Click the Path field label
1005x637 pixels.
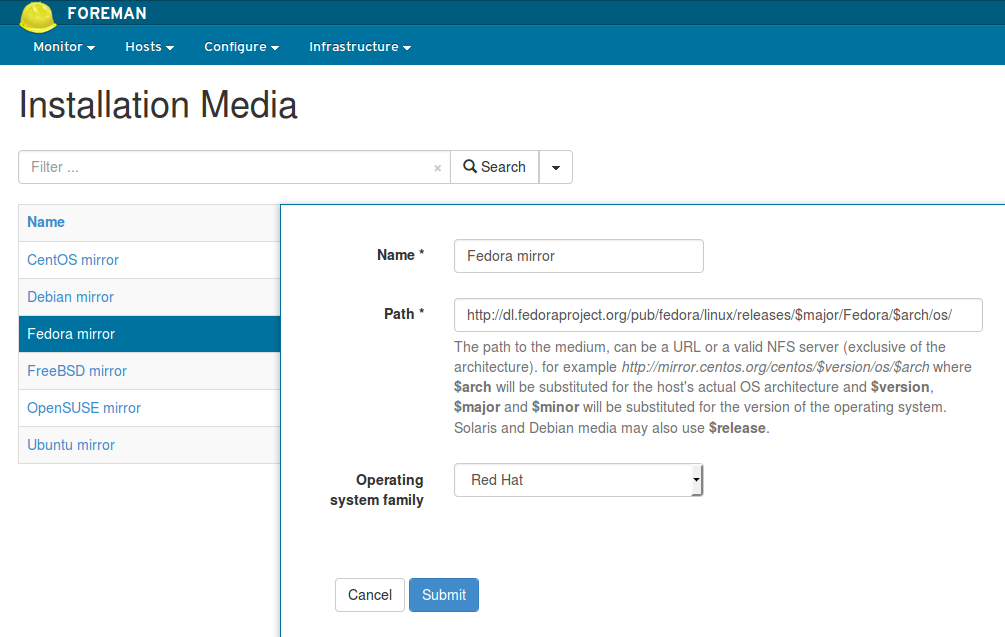coord(404,314)
